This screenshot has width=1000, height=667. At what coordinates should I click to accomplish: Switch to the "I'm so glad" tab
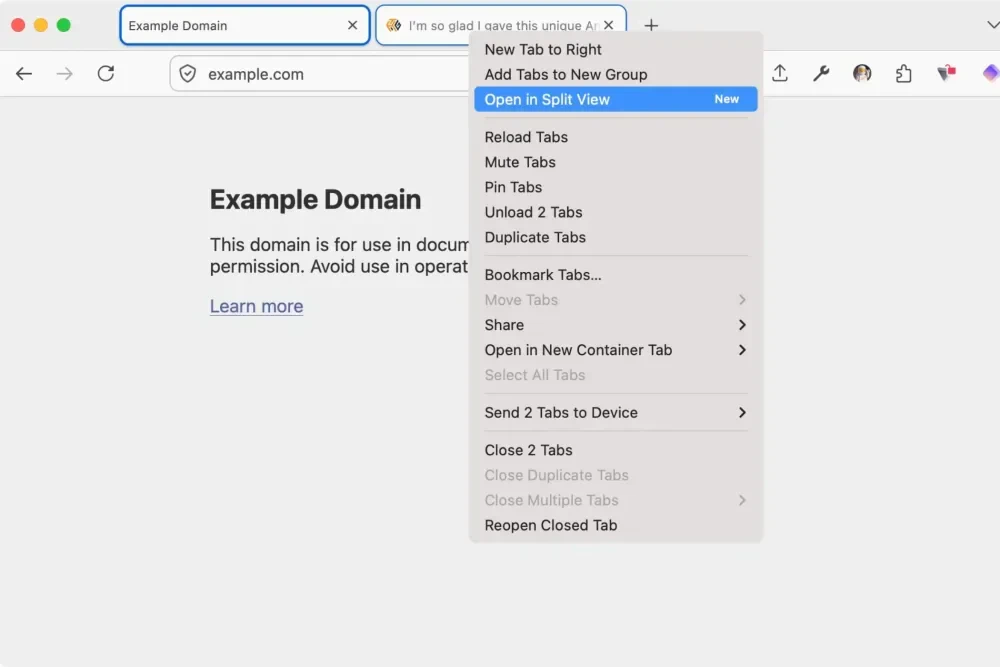tap(501, 19)
